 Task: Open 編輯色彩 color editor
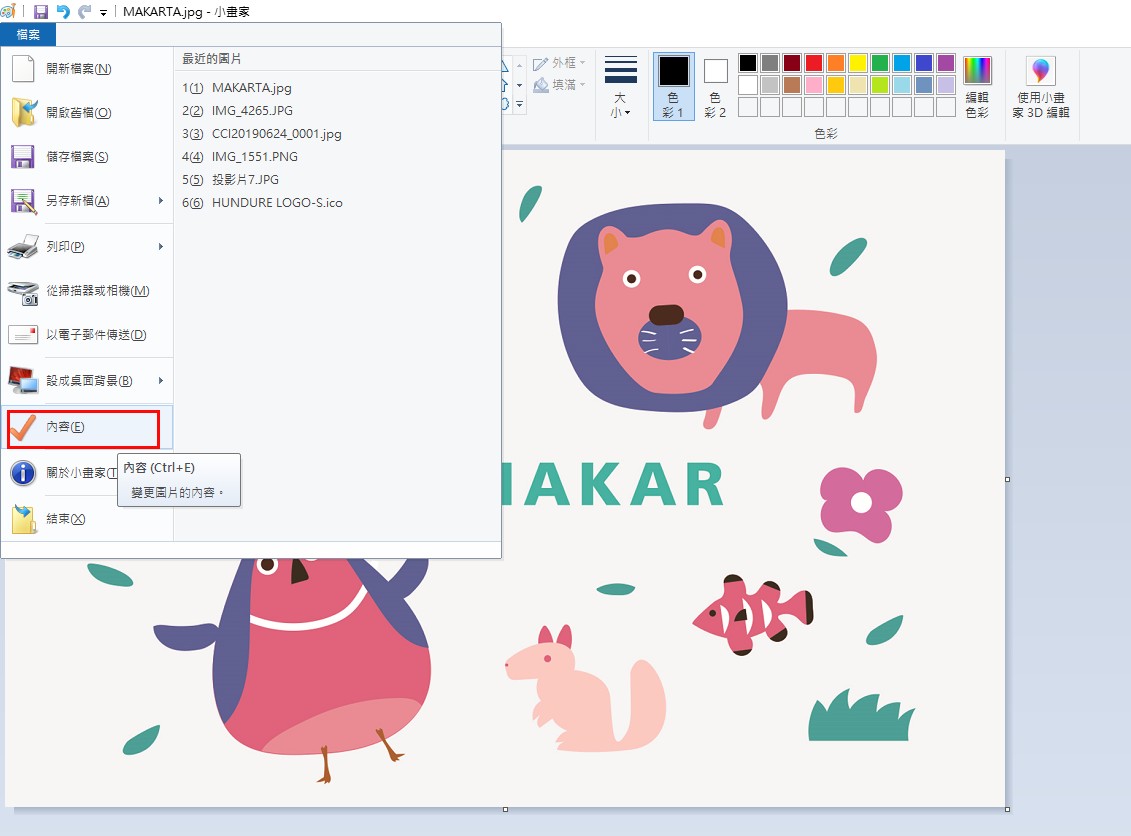977,87
